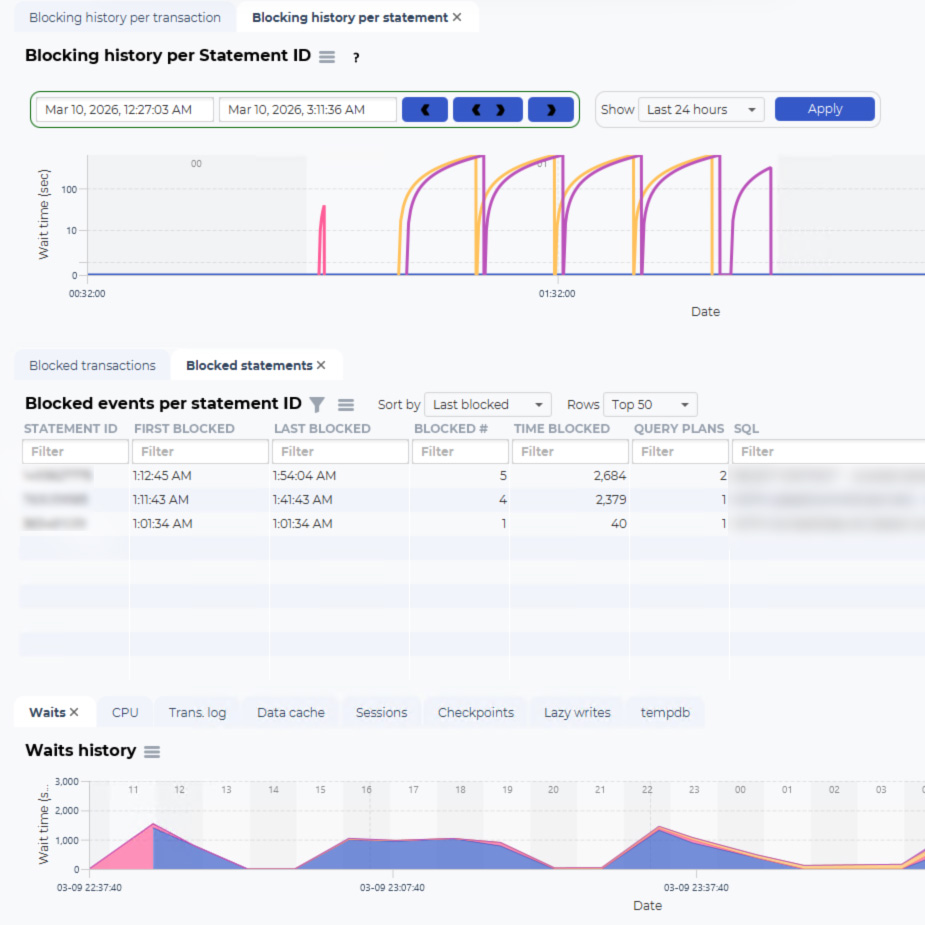Close the Waits tab
925x925 pixels.
pos(74,713)
